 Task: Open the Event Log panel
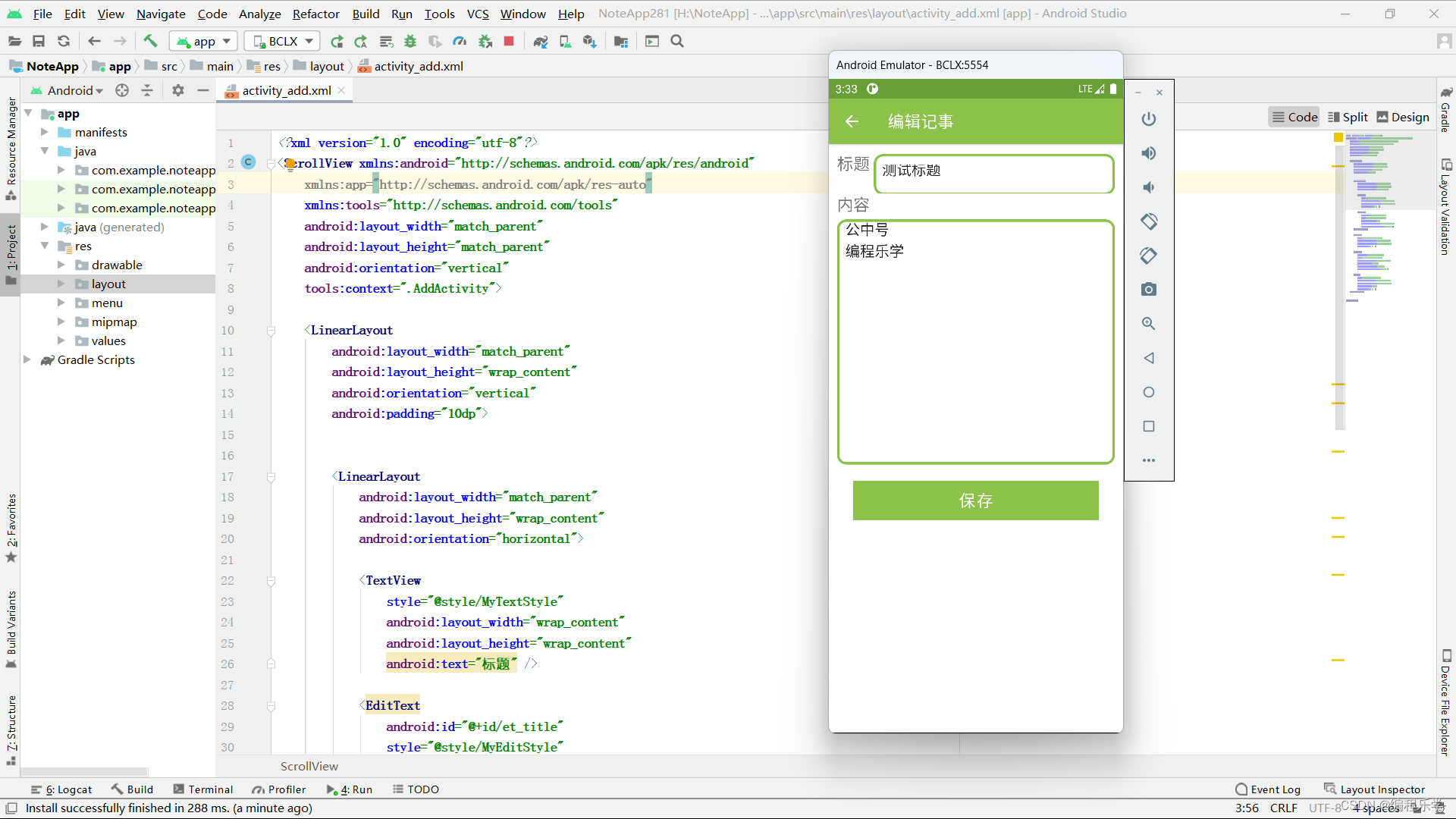point(1268,789)
